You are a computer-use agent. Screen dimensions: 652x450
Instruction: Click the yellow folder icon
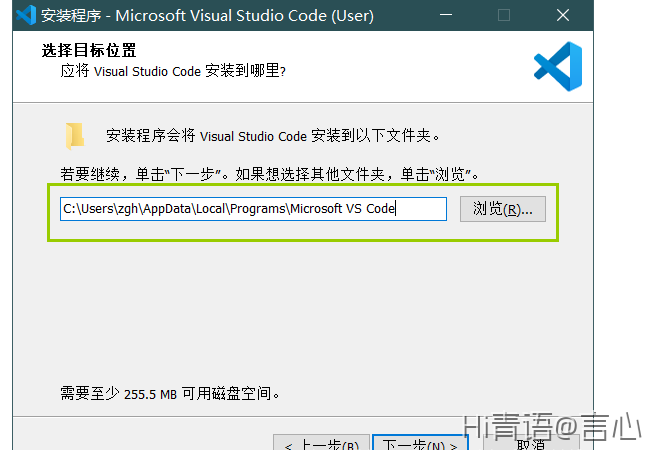point(75,135)
